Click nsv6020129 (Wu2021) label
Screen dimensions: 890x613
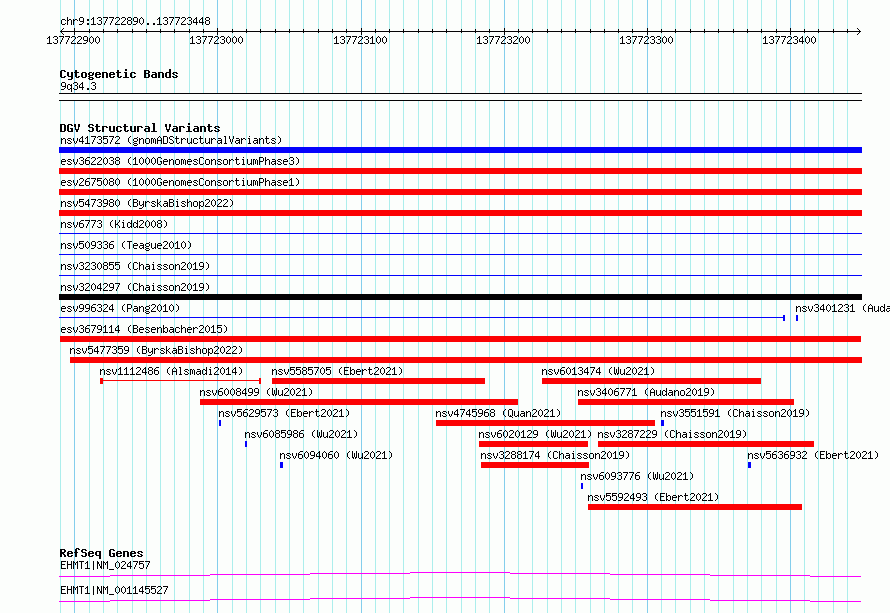(x=535, y=434)
